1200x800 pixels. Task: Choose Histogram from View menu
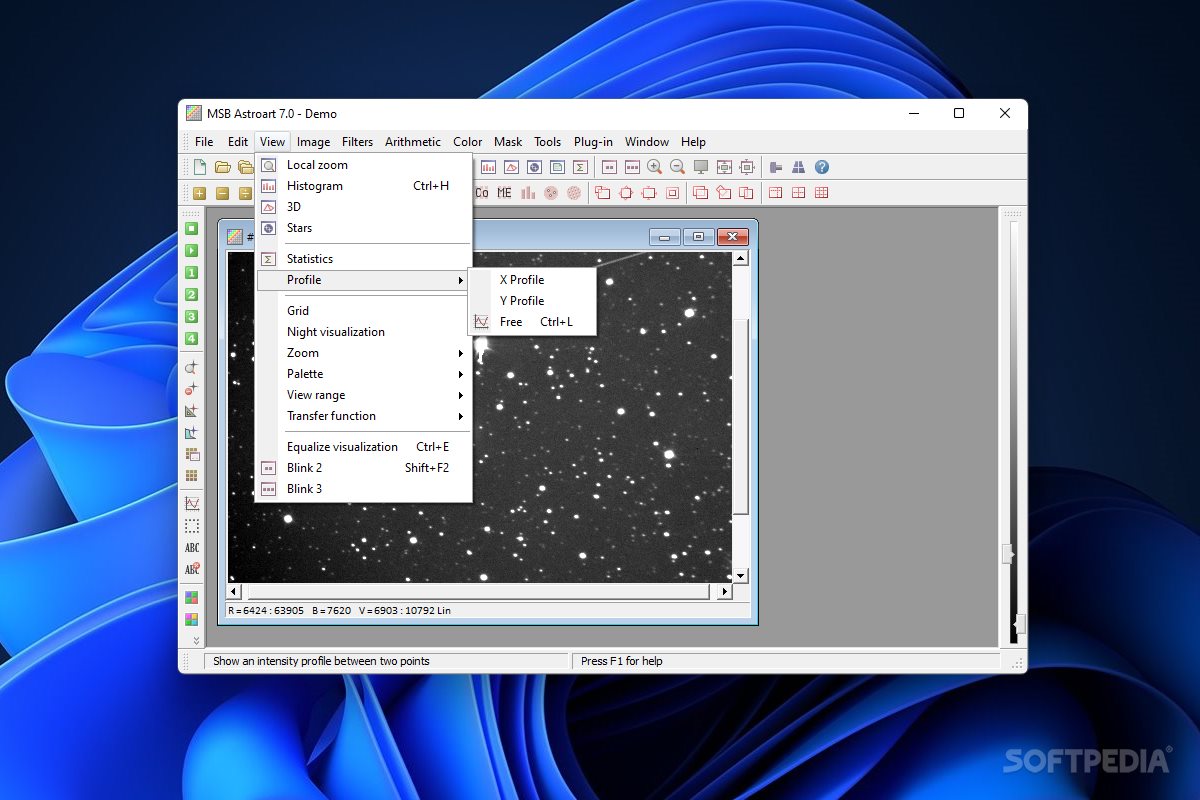[x=363, y=186]
